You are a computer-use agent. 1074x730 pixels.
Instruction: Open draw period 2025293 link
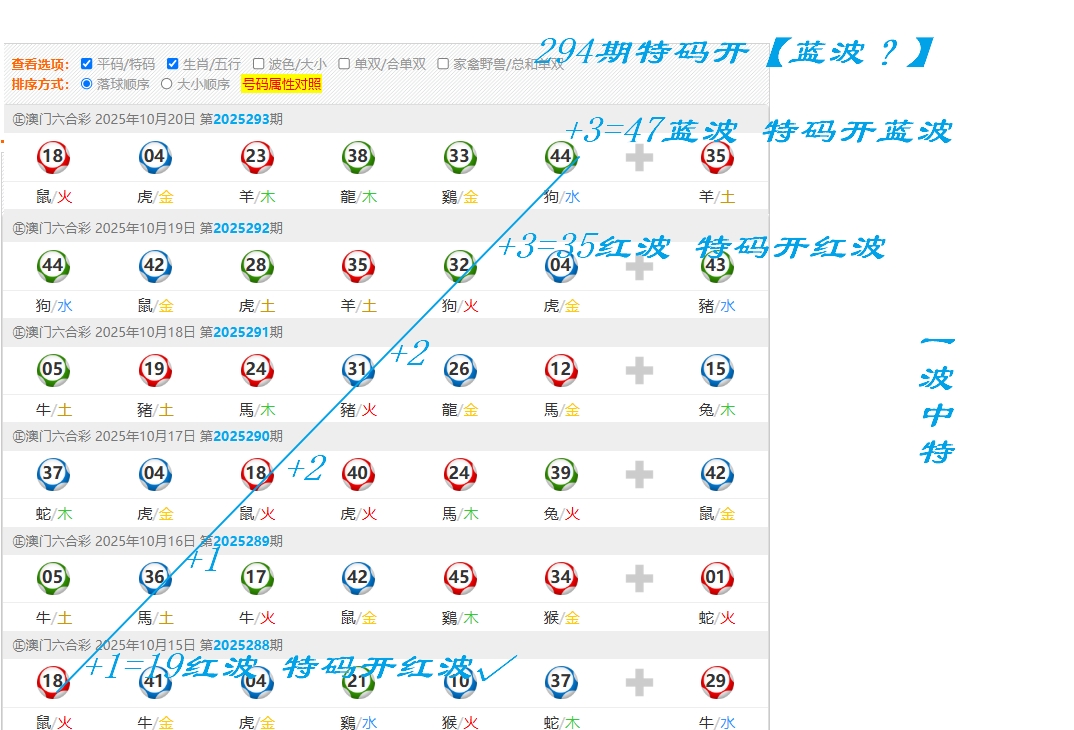[241, 119]
